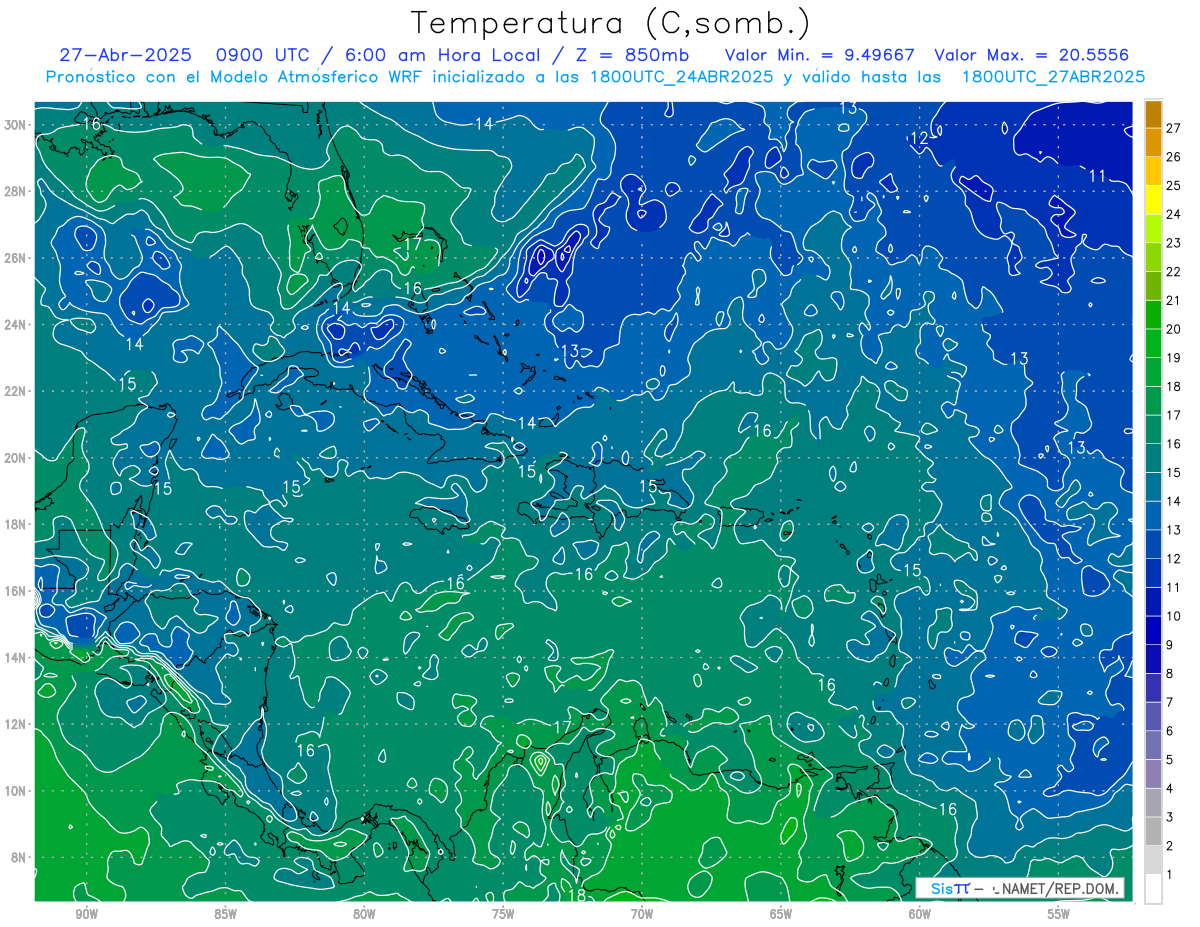The height and width of the screenshot is (927, 1200).
Task: Select the amber colorbar swatch between 25 and 26
Action: pos(1153,171)
